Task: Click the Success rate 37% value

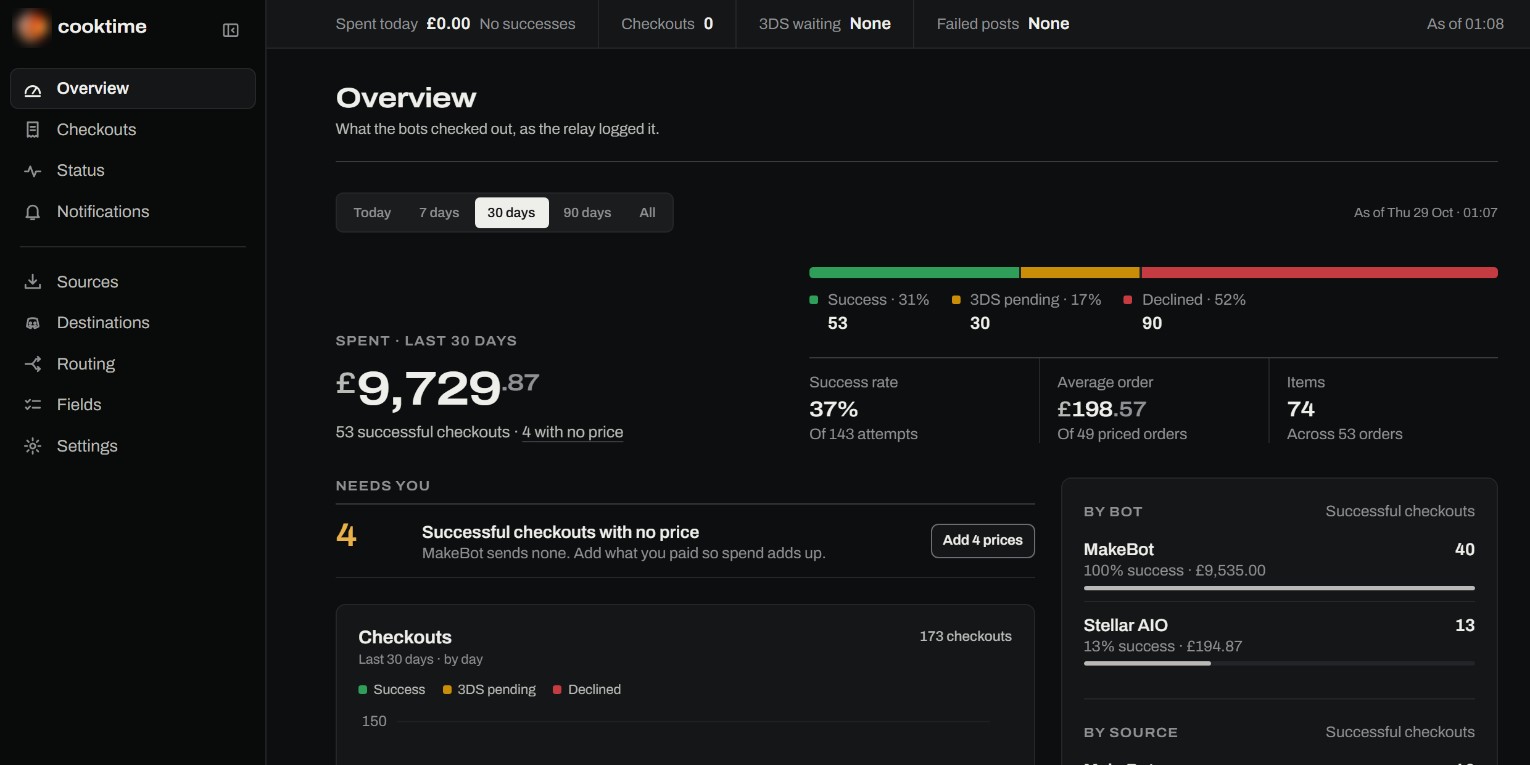Action: point(834,409)
